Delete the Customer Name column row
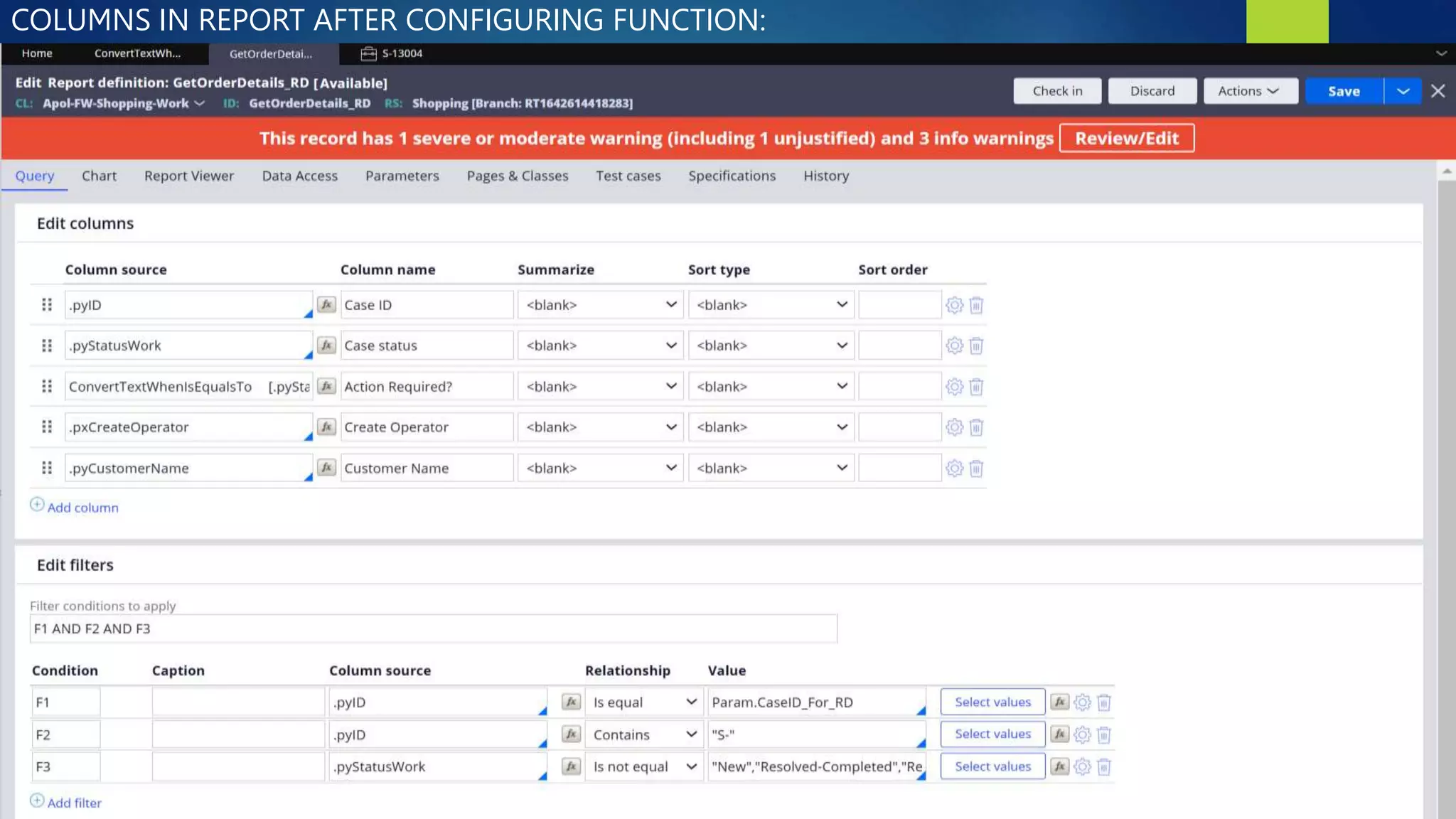 tap(976, 469)
